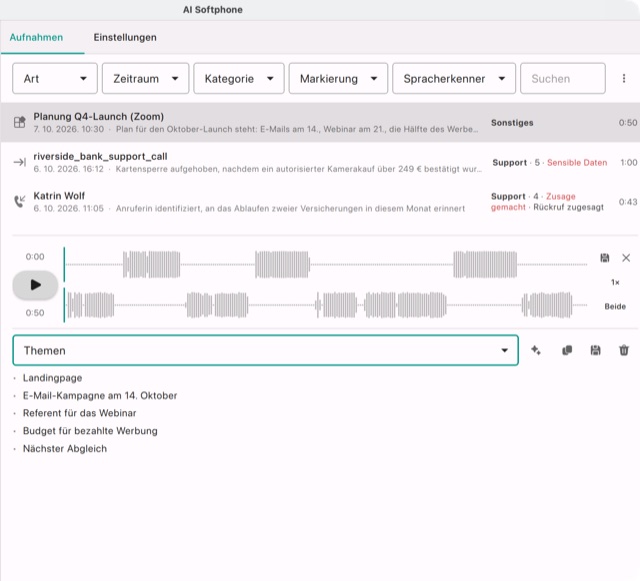
Task: Expand the Themen dropdown
Action: (x=266, y=350)
